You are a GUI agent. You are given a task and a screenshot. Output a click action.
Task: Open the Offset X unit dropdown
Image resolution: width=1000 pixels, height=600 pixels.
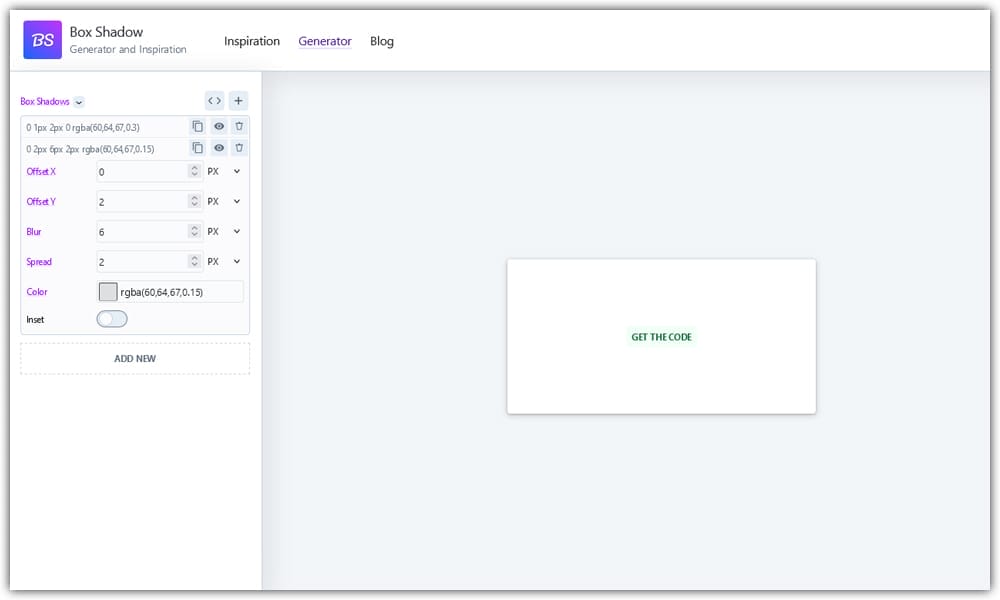(237, 172)
